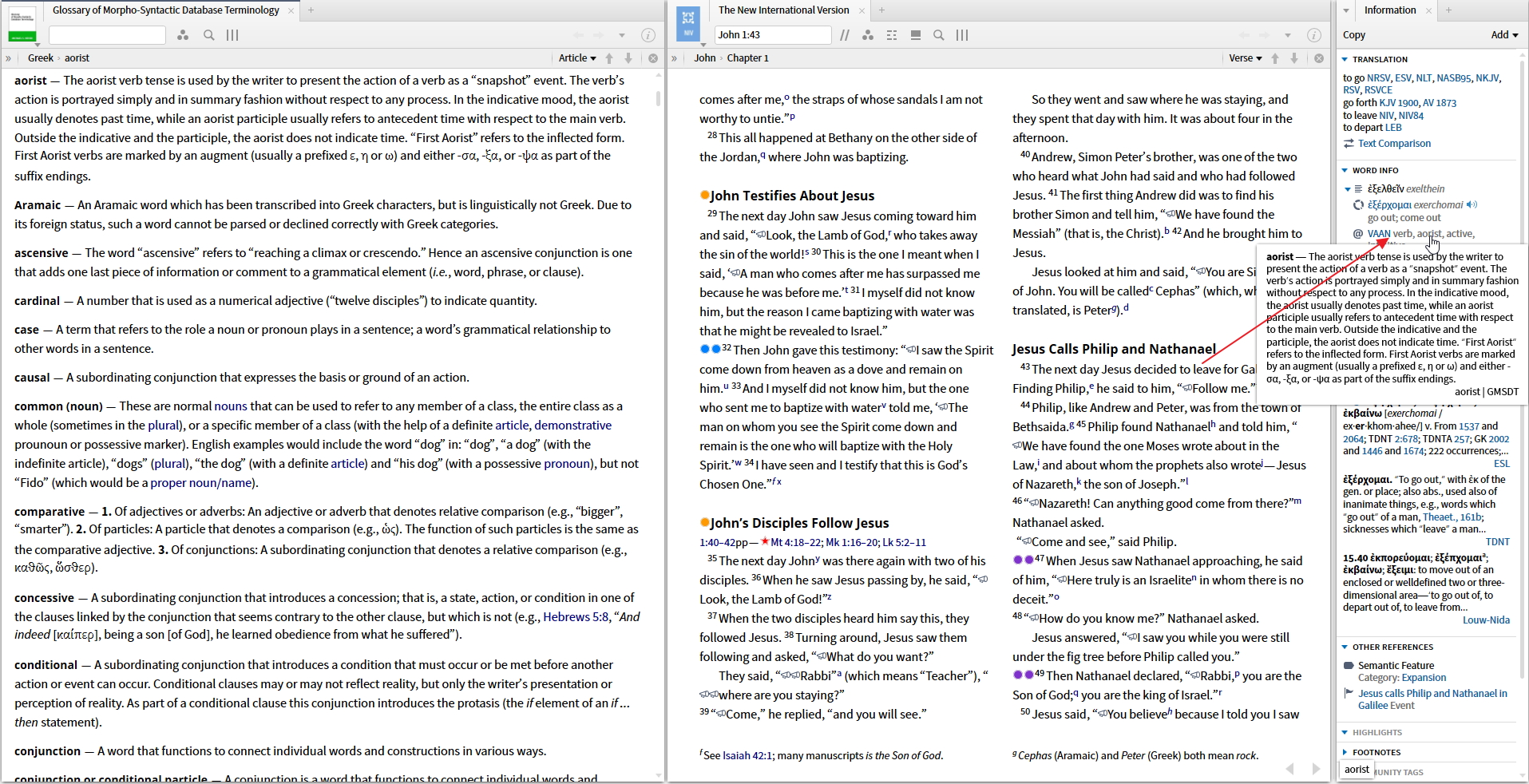Close the Information tab

click(x=1428, y=10)
